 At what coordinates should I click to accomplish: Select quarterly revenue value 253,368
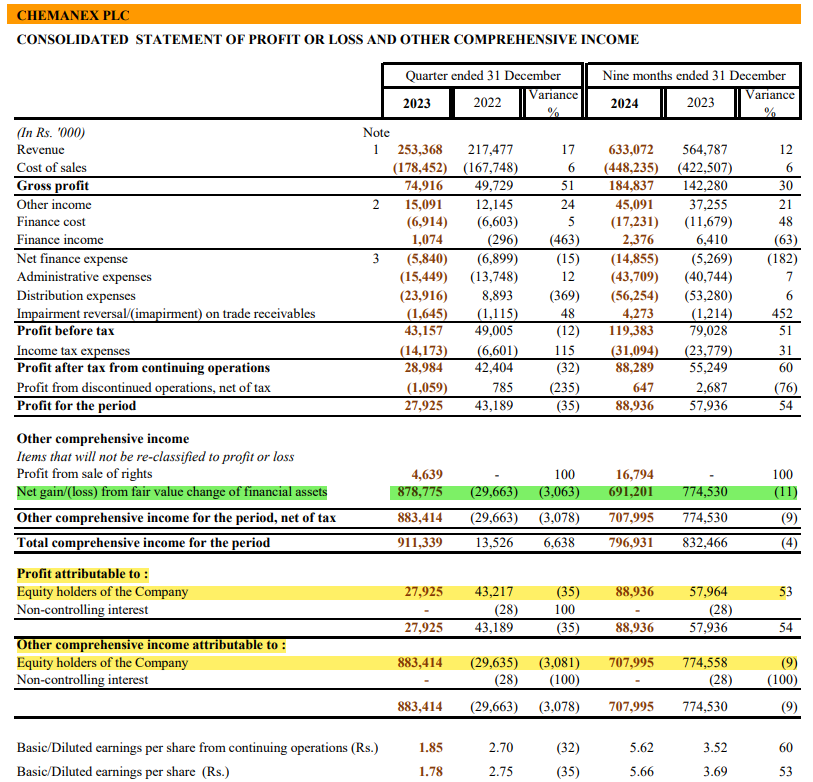[x=420, y=150]
